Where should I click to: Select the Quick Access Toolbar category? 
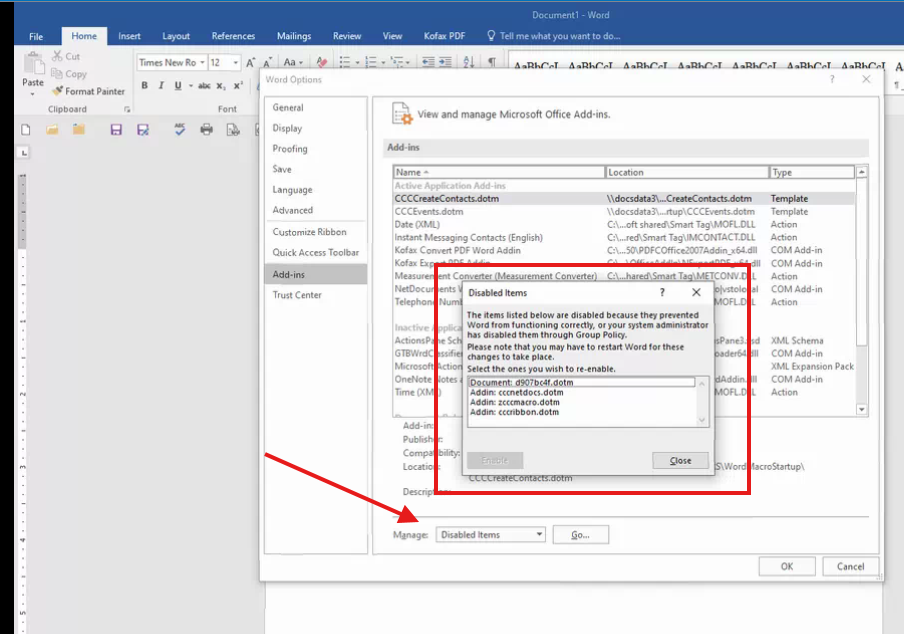[316, 252]
